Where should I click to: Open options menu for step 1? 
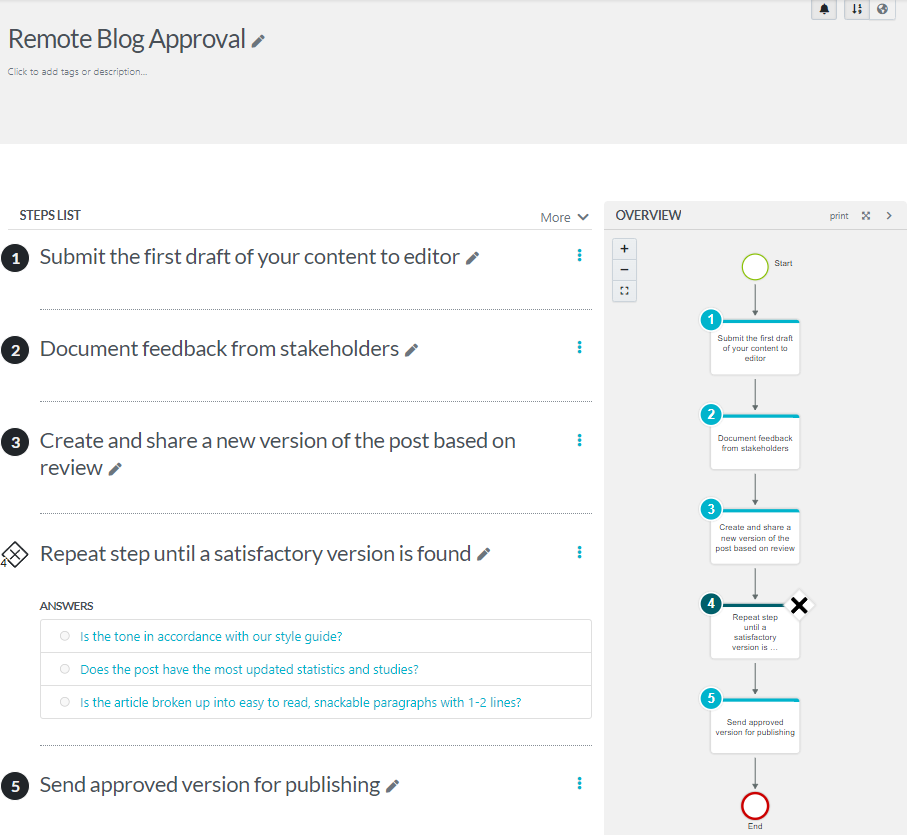tap(579, 256)
